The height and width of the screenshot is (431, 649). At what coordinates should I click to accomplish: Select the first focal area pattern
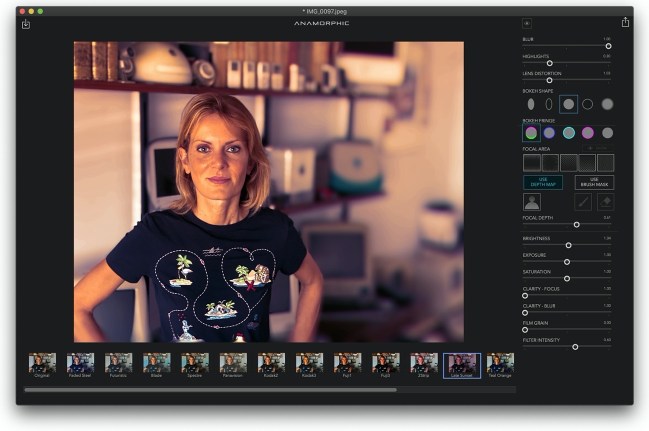[532, 163]
